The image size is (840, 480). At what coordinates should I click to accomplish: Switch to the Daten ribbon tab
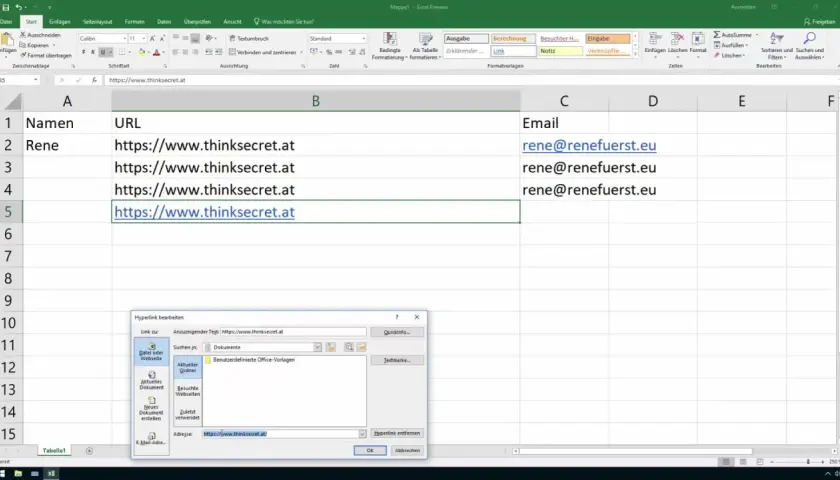click(x=164, y=22)
